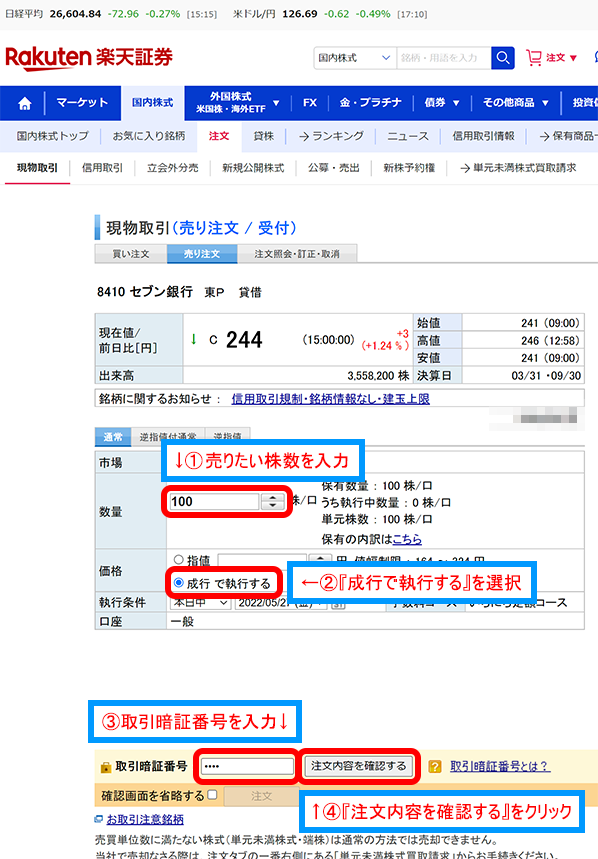Click the 取引暗証番号 password field
Image resolution: width=598 pixels, height=859 pixels.
coord(247,766)
